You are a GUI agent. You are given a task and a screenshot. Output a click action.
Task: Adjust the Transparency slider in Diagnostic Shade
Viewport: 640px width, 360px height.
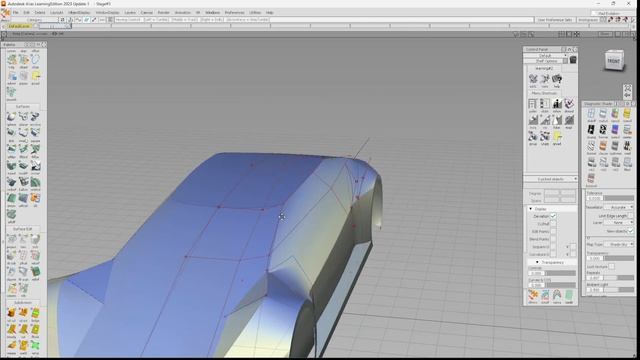tap(619, 258)
